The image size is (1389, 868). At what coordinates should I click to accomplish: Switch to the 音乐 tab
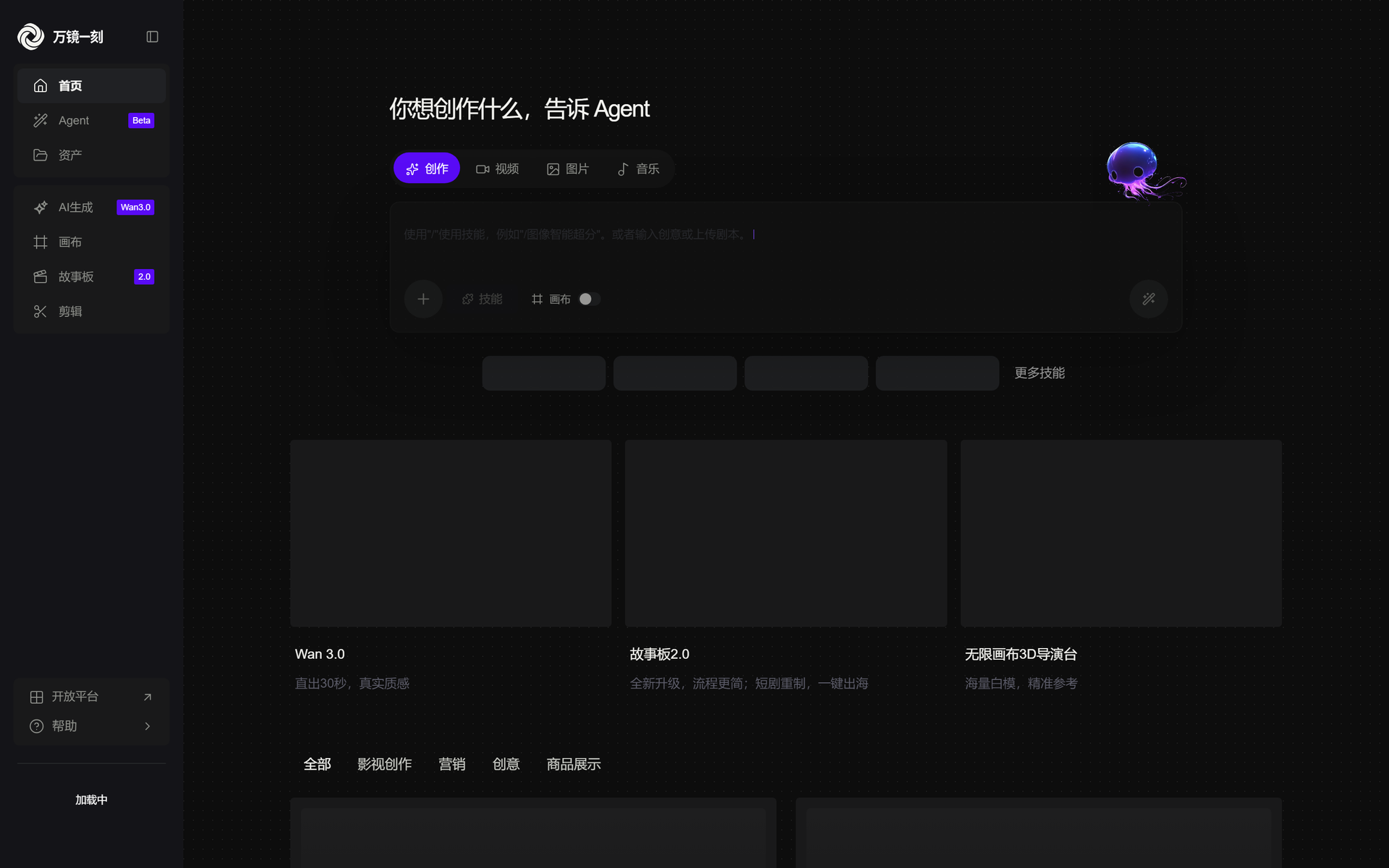(638, 169)
